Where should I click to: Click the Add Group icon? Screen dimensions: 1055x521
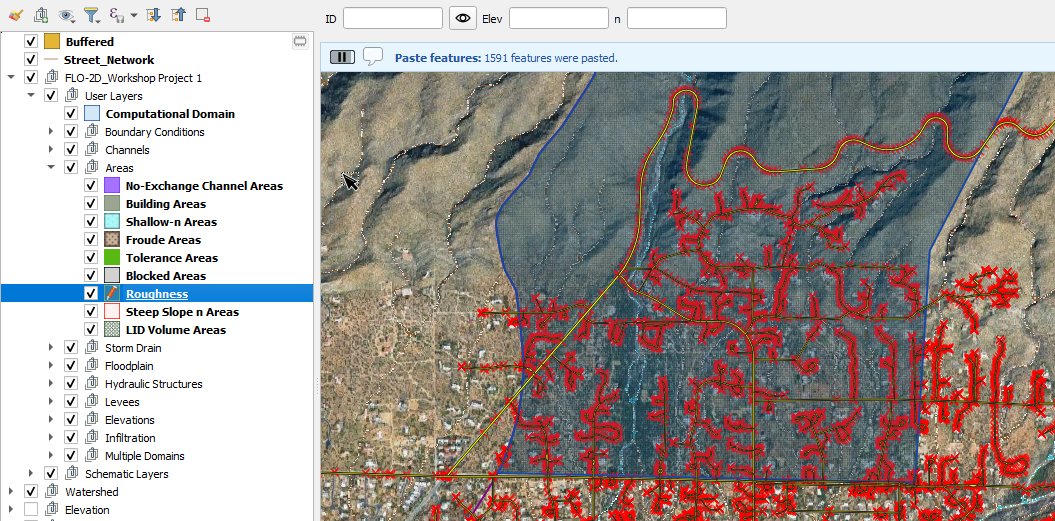pos(41,15)
